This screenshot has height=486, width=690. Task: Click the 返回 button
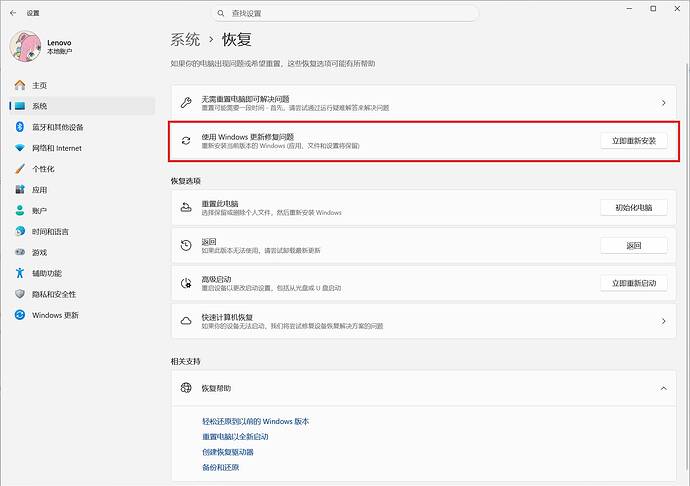(x=634, y=245)
